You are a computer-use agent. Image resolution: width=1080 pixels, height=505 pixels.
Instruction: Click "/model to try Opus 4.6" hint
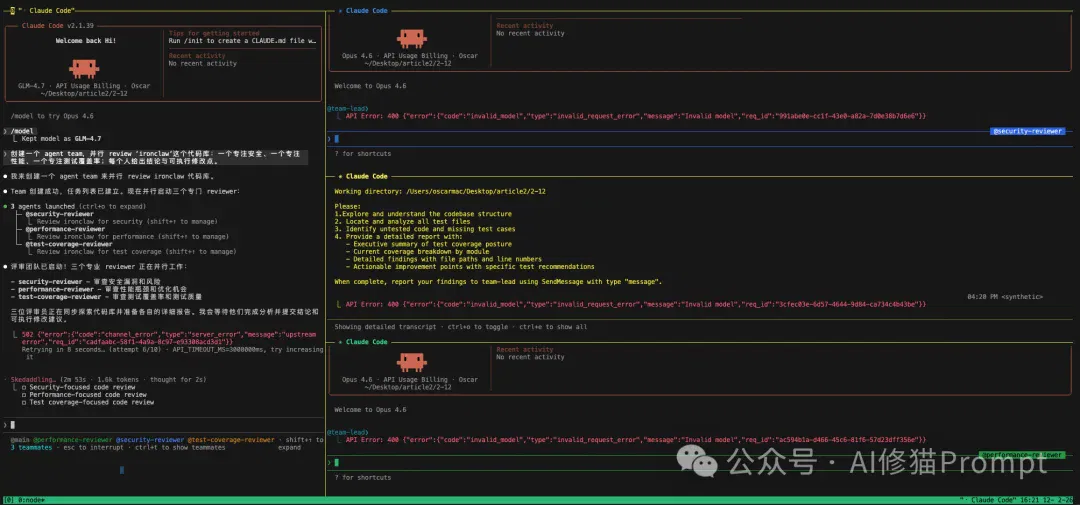click(x=52, y=116)
